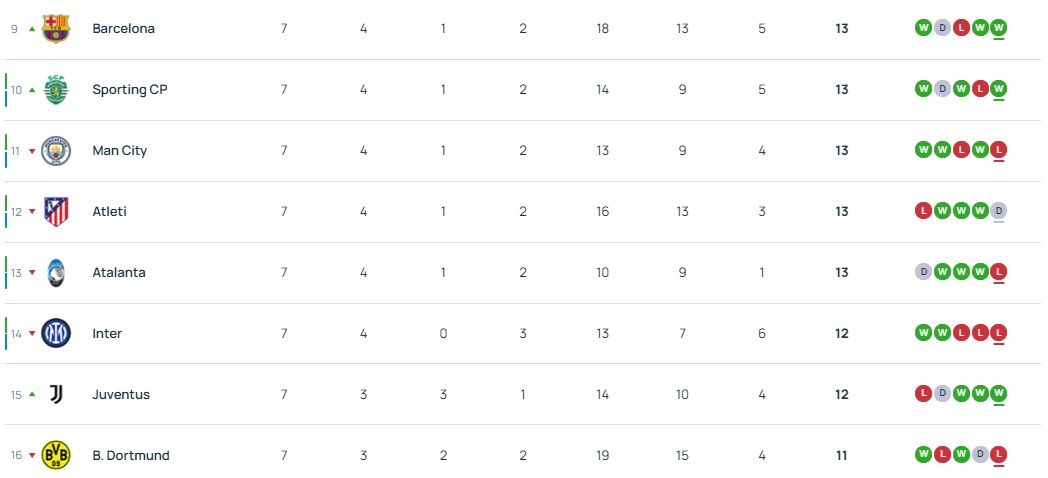The width and height of the screenshot is (1048, 478).
Task: Click the Man City club crest
Action: point(56,151)
